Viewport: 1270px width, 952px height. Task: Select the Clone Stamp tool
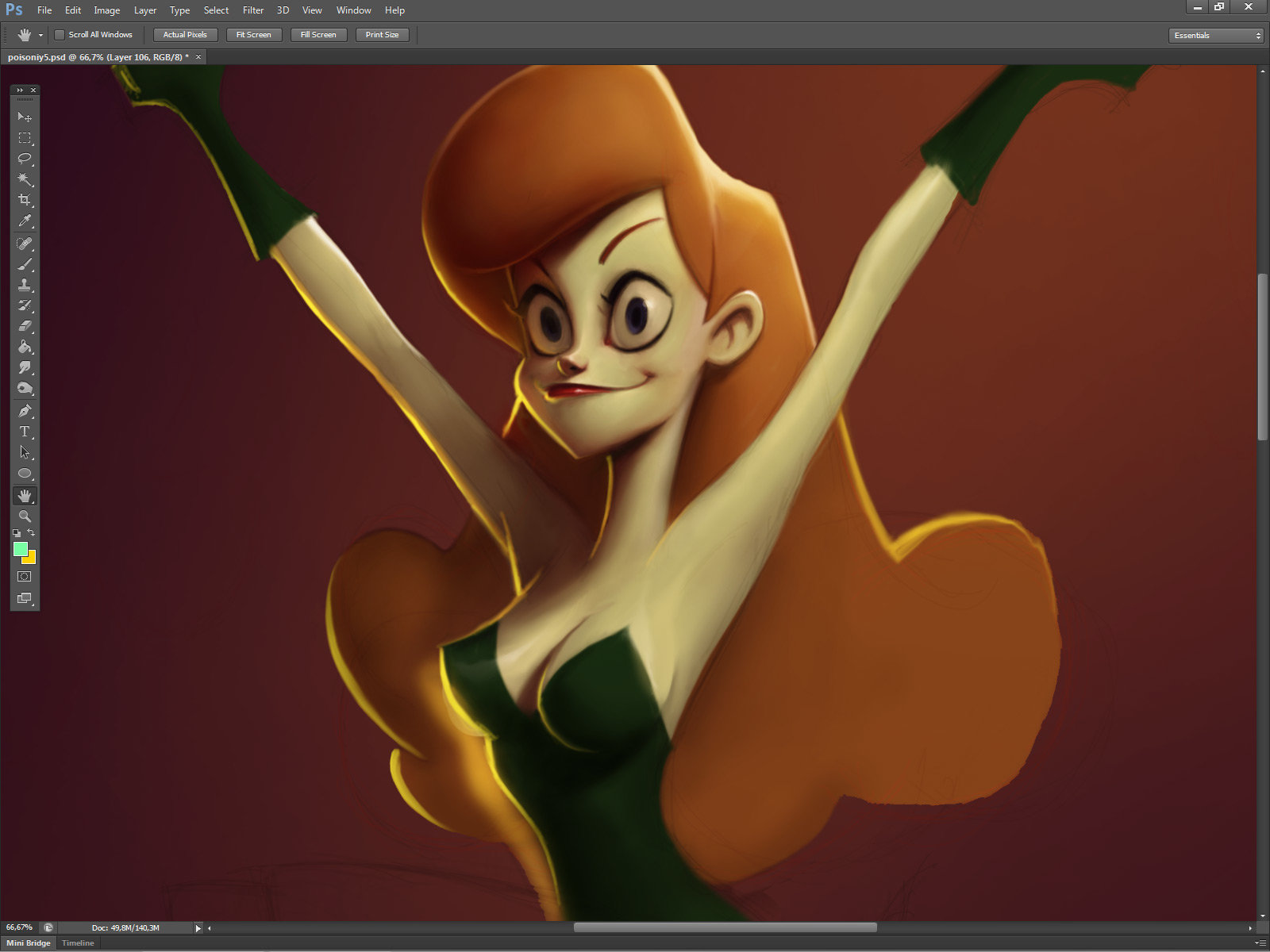[x=25, y=285]
